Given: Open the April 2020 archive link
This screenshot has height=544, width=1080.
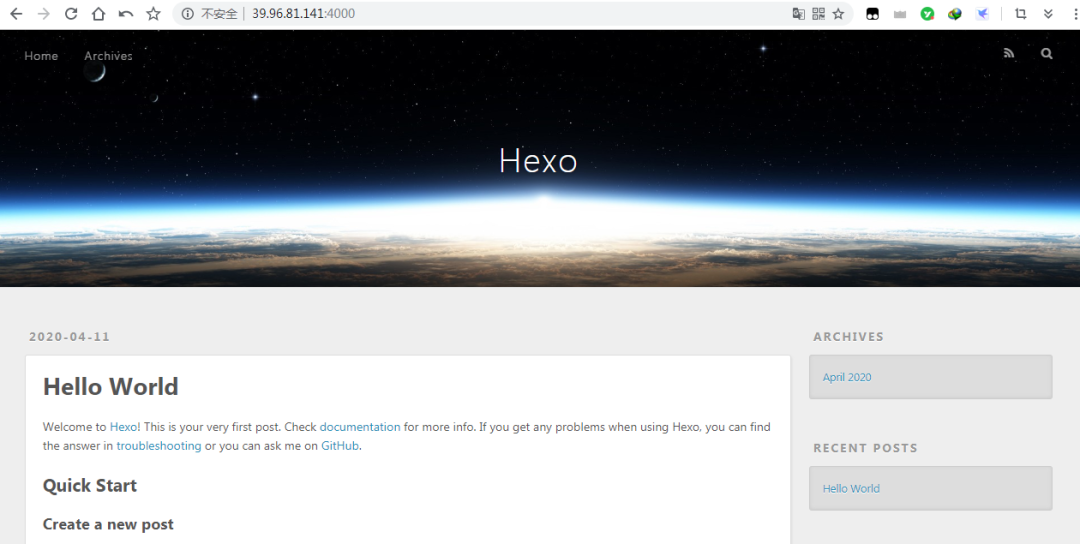Looking at the screenshot, I should [847, 377].
